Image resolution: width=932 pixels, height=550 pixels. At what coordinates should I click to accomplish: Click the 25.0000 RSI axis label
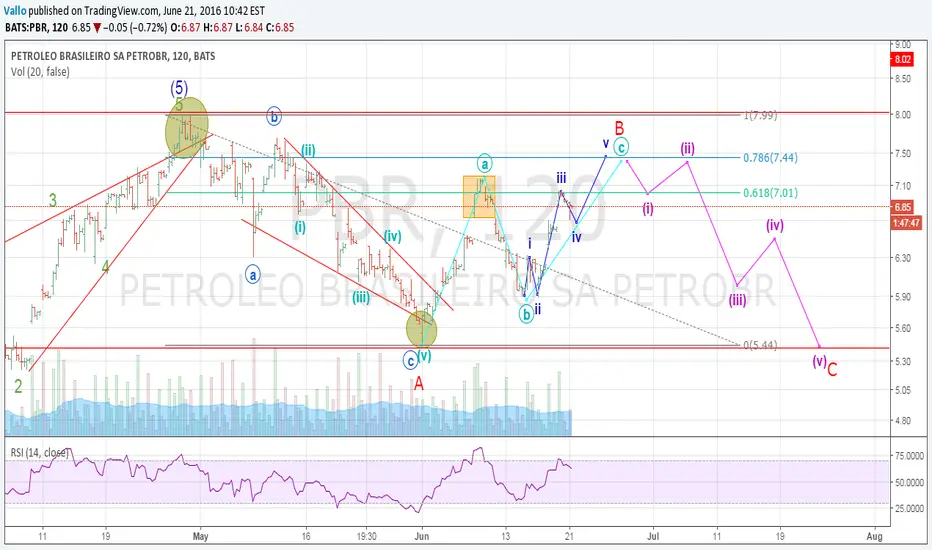pos(910,508)
